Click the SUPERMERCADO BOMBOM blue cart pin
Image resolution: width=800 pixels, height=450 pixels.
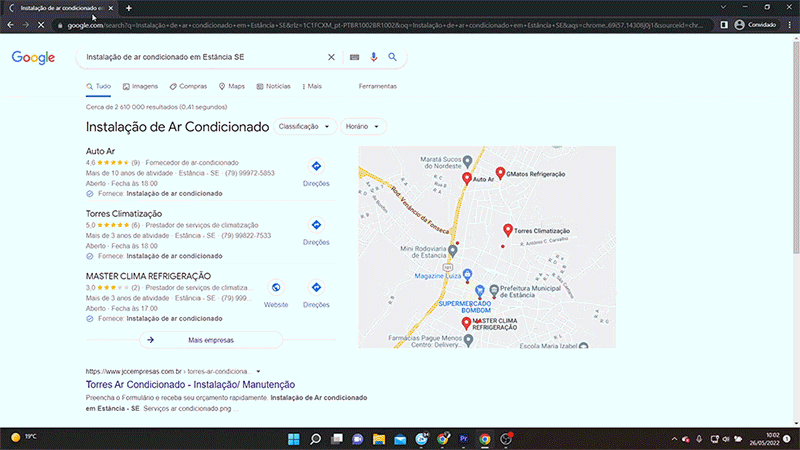point(480,291)
